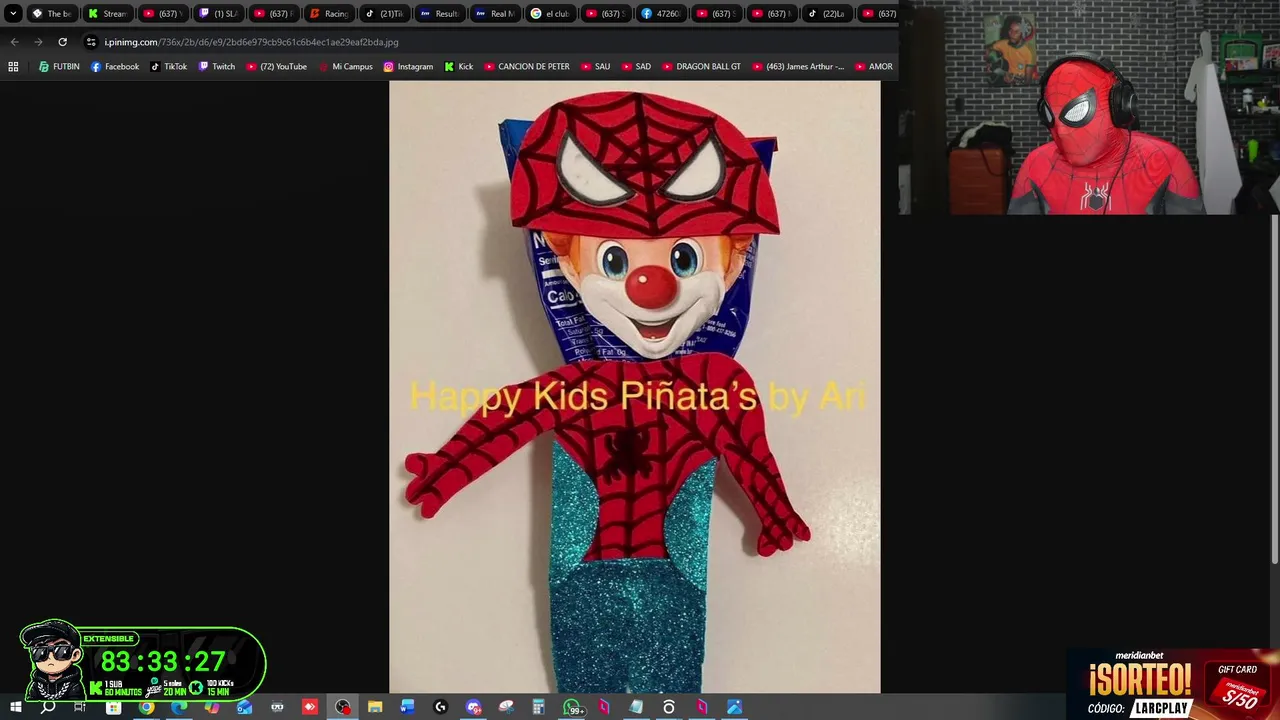Switch to the Twitch "(1) SLA" tab
Viewport: 1280px width, 720px height.
tap(217, 14)
